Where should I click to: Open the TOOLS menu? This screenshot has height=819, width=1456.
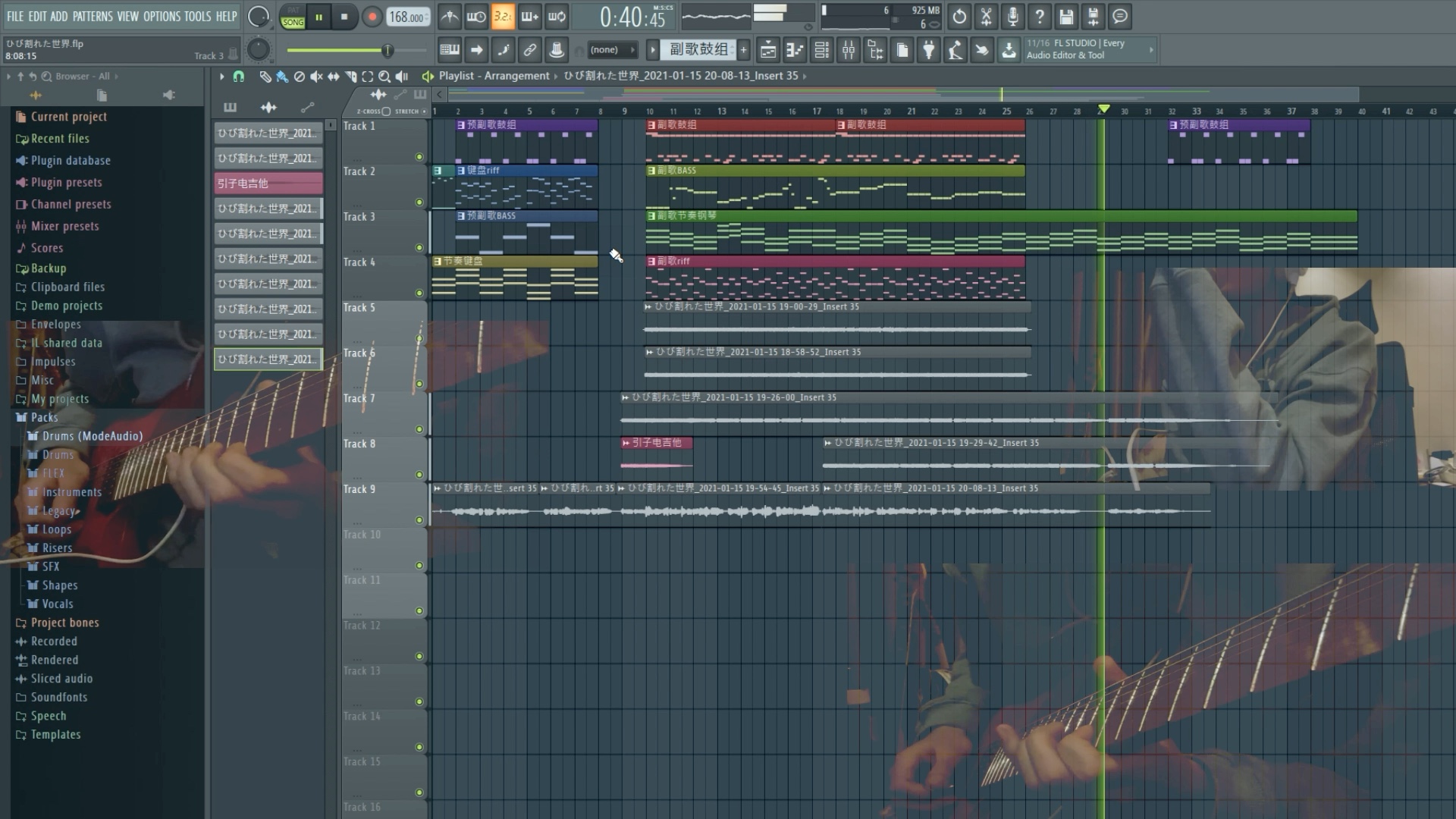click(198, 16)
